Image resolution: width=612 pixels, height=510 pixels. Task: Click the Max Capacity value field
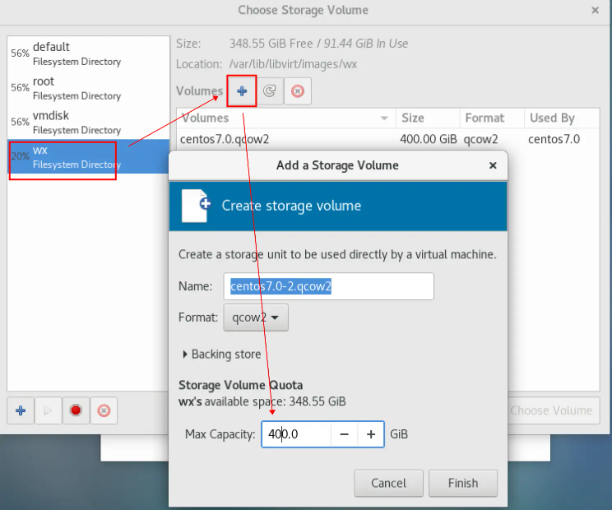296,434
